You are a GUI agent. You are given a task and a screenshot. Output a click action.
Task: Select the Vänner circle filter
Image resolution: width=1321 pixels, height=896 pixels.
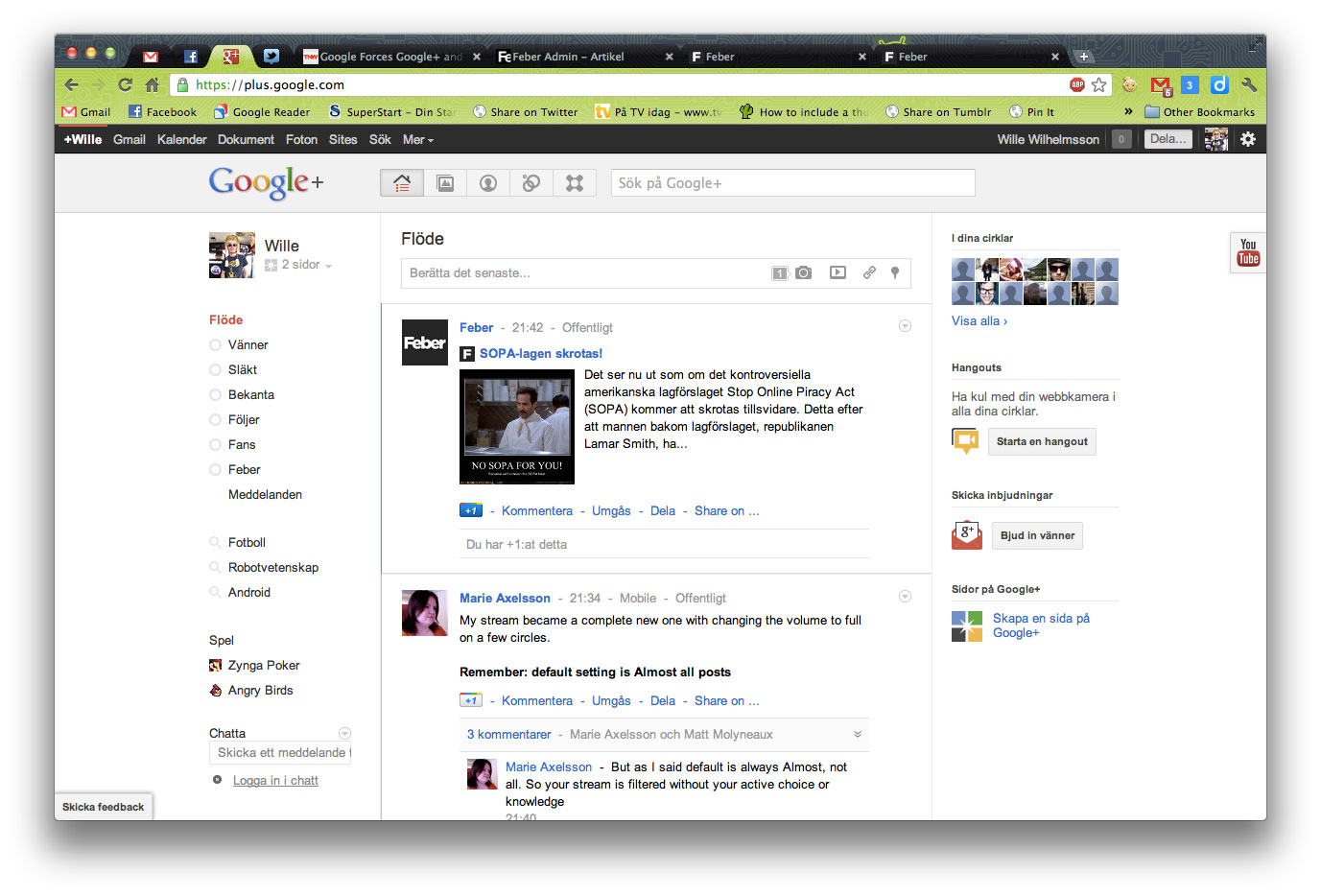(248, 344)
